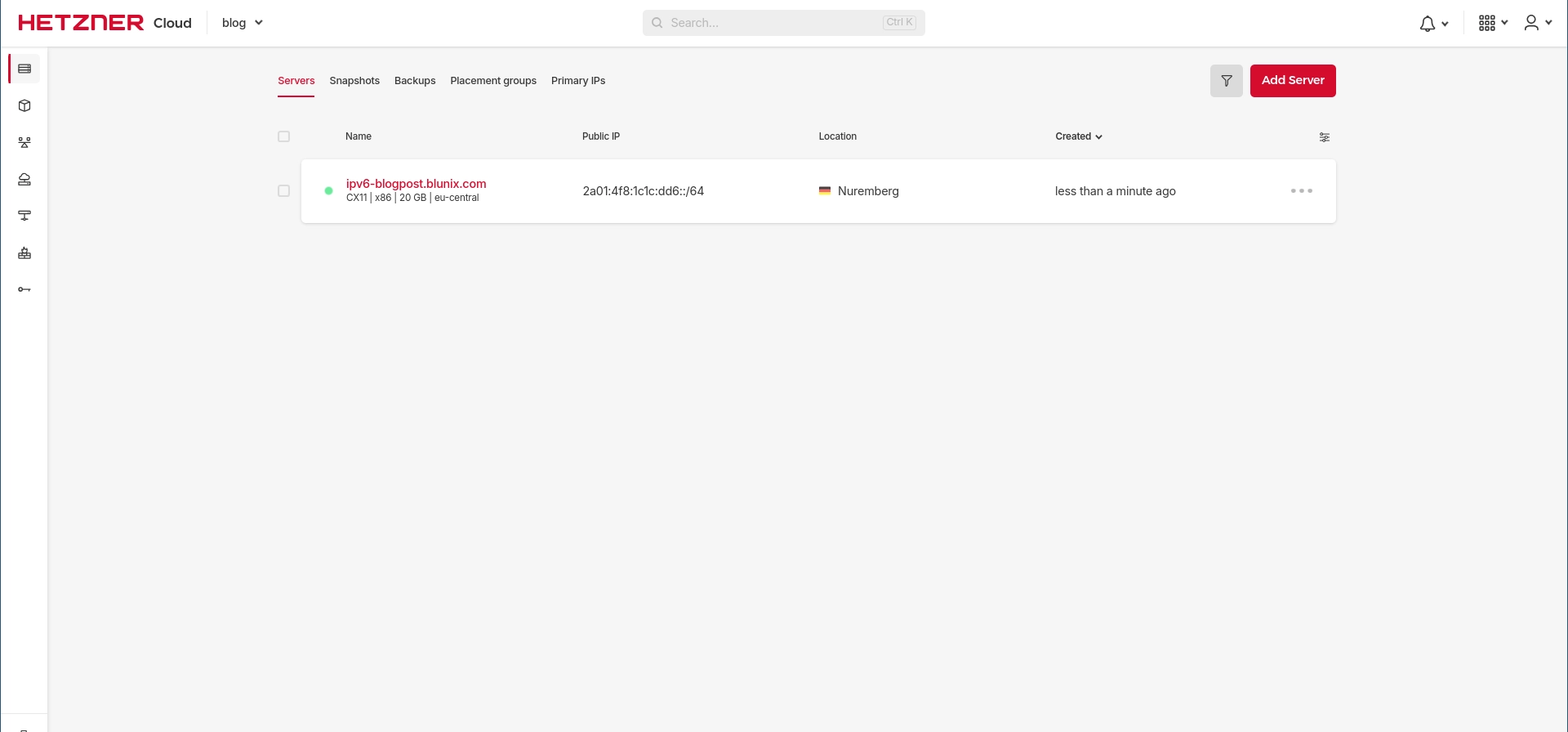Click the Add Server button
The image size is (1568, 732).
pyautogui.click(x=1292, y=81)
